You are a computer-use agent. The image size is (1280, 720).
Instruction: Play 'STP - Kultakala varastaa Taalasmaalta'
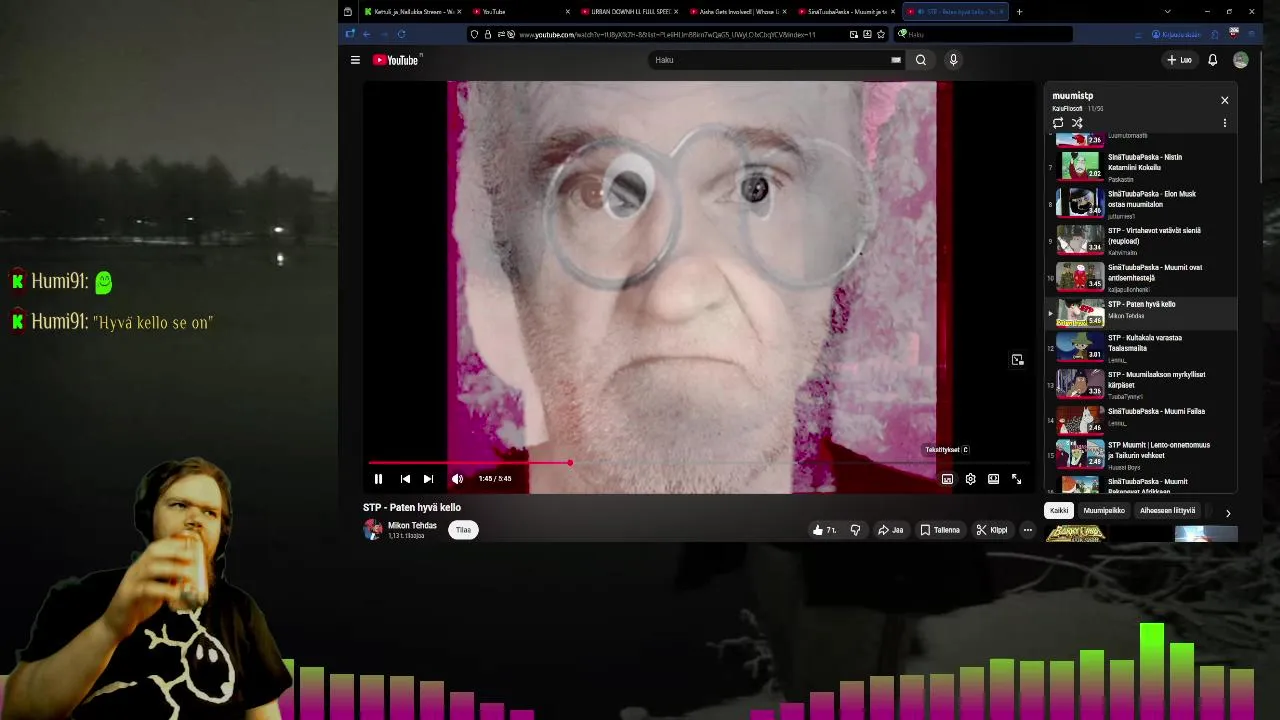pyautogui.click(x=1141, y=347)
